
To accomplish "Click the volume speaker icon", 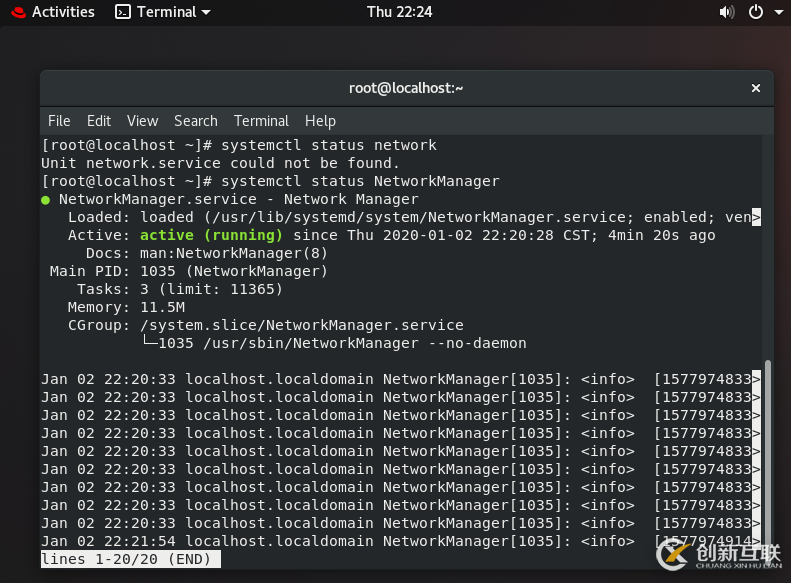I will pos(726,12).
